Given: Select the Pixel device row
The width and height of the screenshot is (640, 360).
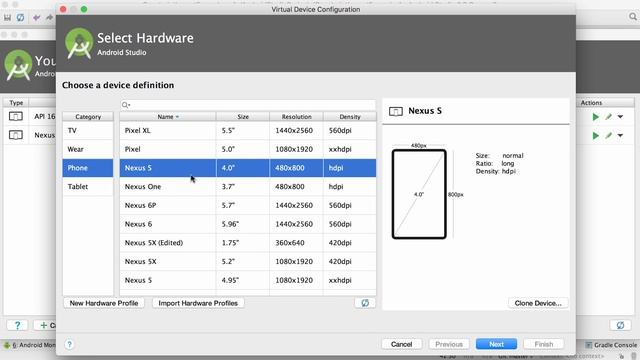Looking at the screenshot, I should point(248,149).
